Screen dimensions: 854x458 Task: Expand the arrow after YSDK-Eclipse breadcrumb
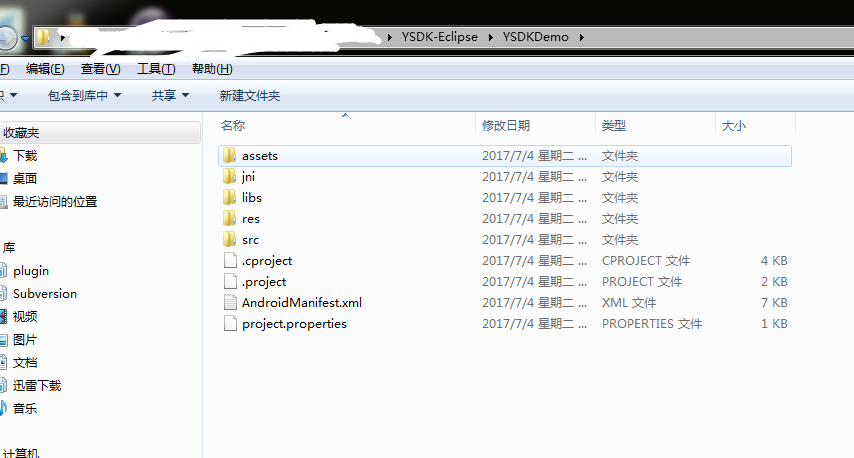pyautogui.click(x=491, y=37)
